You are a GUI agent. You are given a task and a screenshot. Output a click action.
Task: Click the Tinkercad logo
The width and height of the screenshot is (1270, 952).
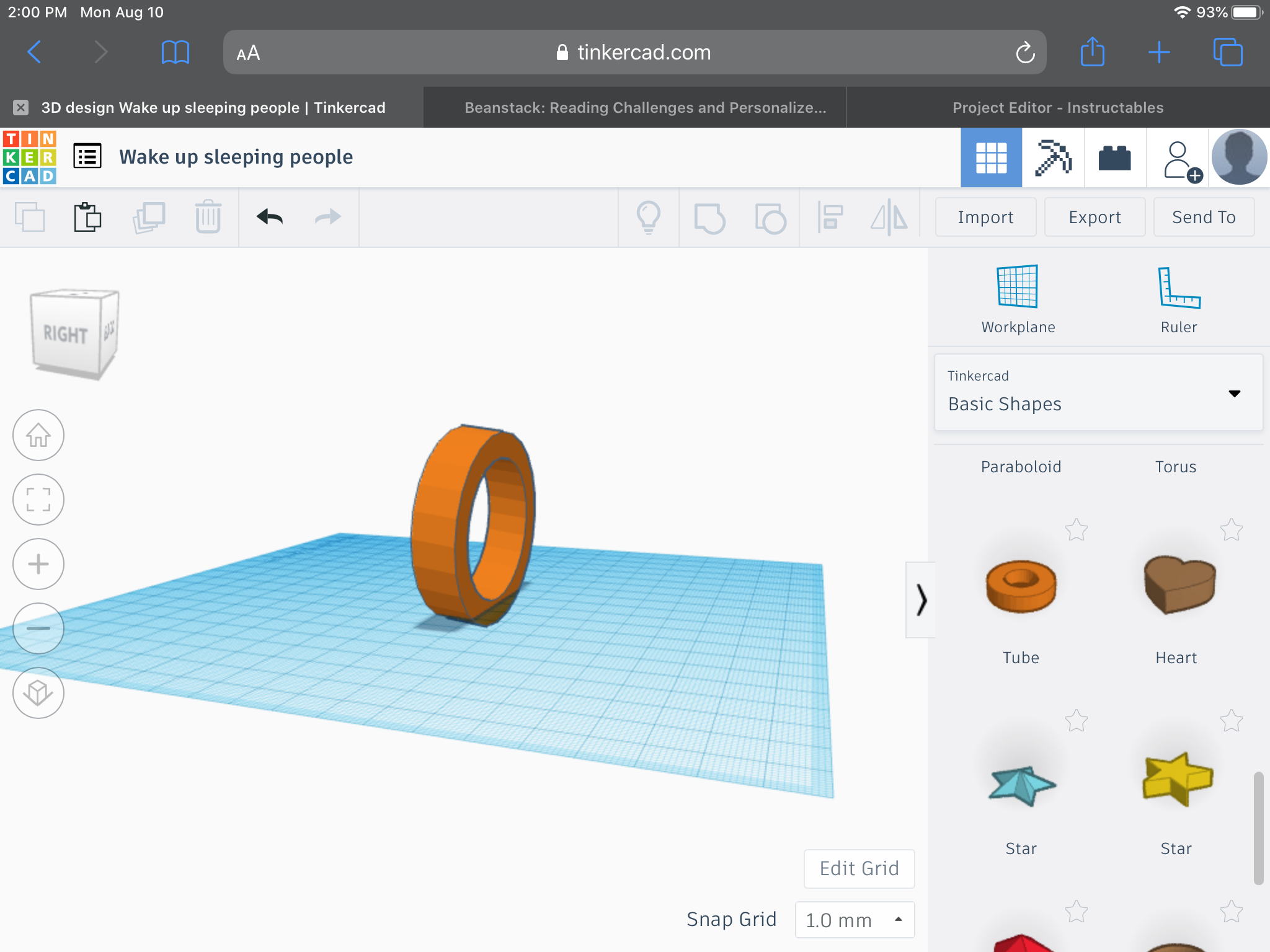pos(29,157)
